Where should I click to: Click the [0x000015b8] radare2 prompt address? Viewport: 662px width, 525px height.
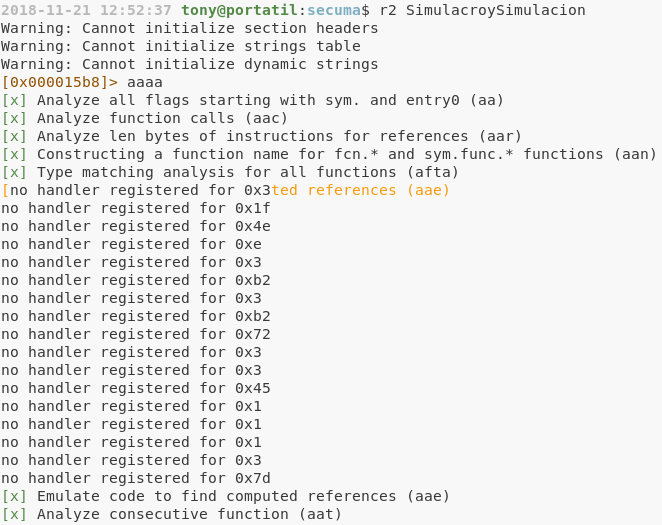click(55, 82)
